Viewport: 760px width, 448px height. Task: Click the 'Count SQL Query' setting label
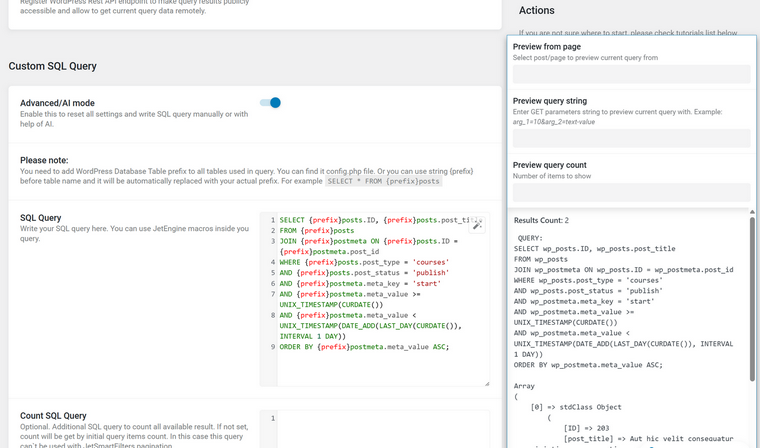pyautogui.click(x=53, y=416)
